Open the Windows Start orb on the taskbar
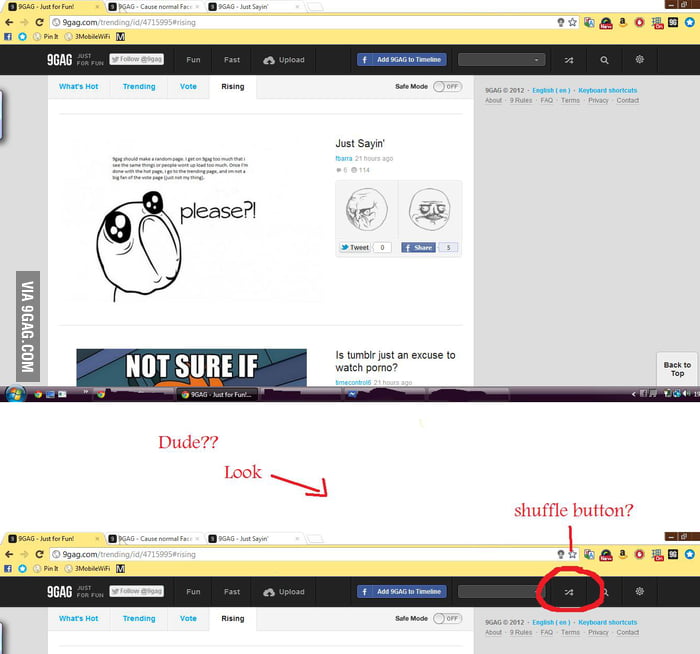 [x=15, y=394]
